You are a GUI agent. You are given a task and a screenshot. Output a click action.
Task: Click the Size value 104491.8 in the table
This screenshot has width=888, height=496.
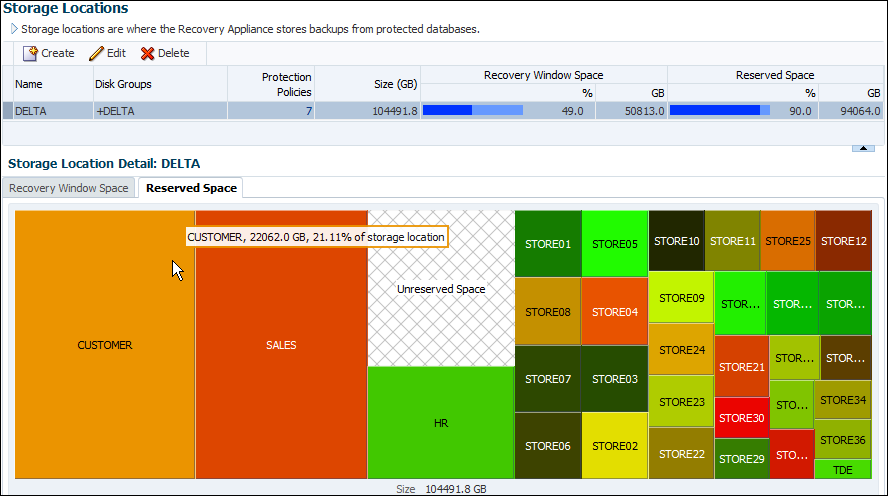point(395,111)
